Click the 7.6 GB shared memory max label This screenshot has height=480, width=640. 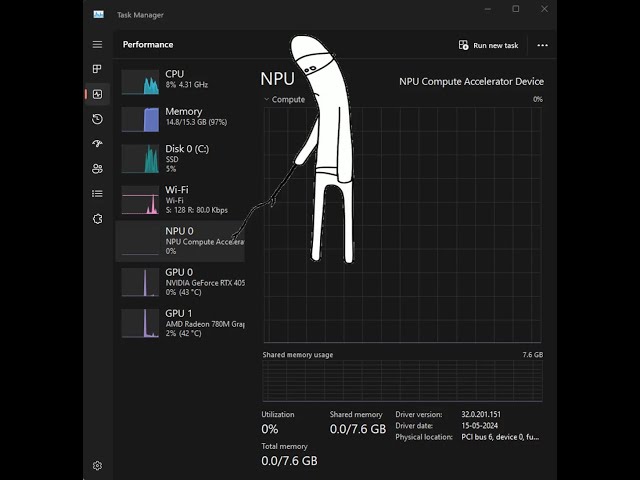pyautogui.click(x=533, y=355)
